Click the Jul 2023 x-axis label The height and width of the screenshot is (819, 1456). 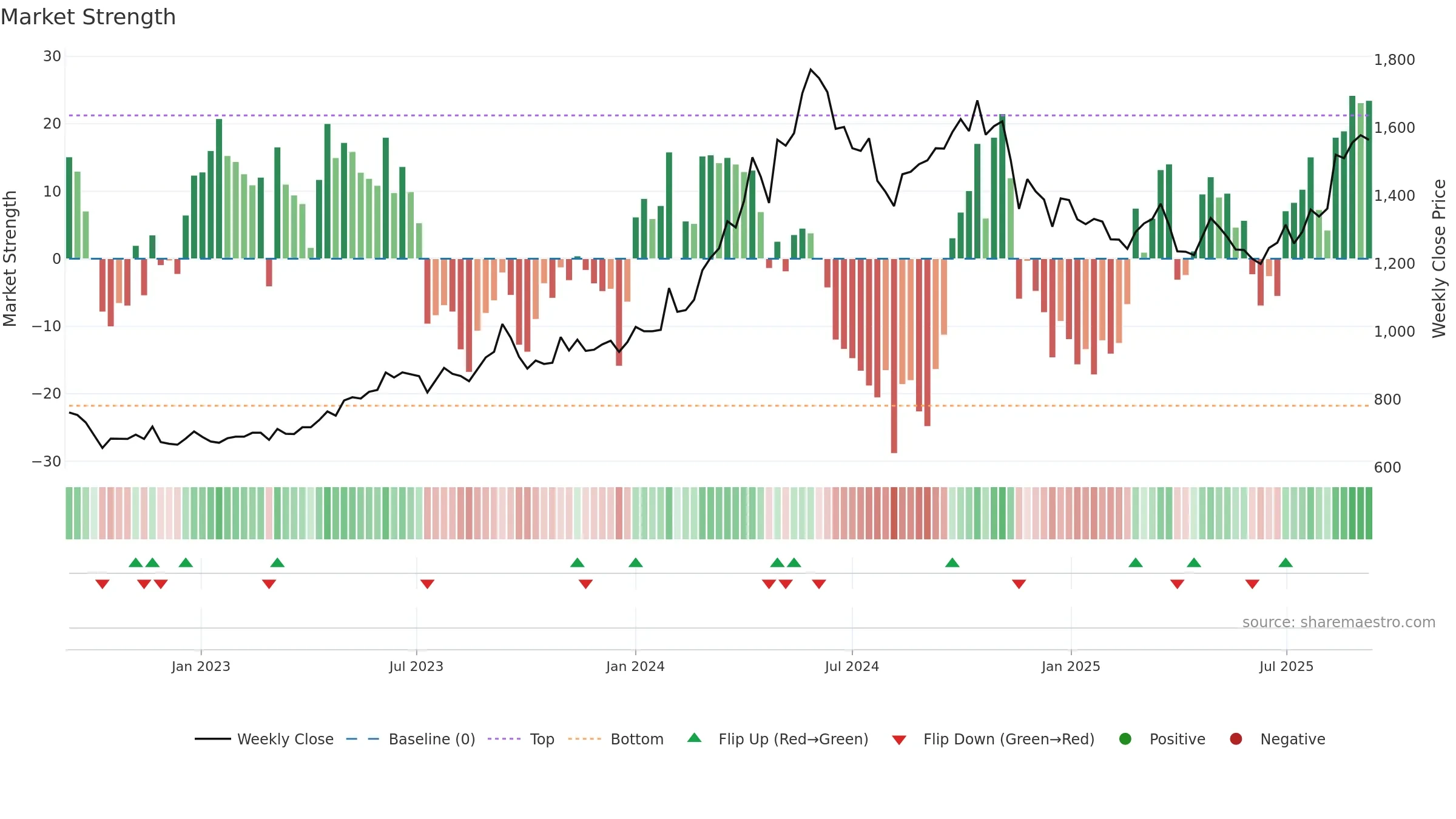point(416,666)
